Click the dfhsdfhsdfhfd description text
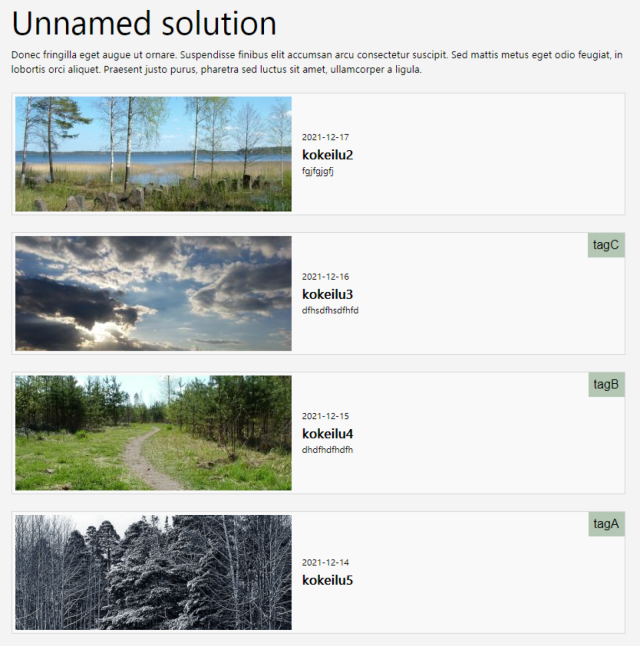The height and width of the screenshot is (646, 640). coord(330,310)
